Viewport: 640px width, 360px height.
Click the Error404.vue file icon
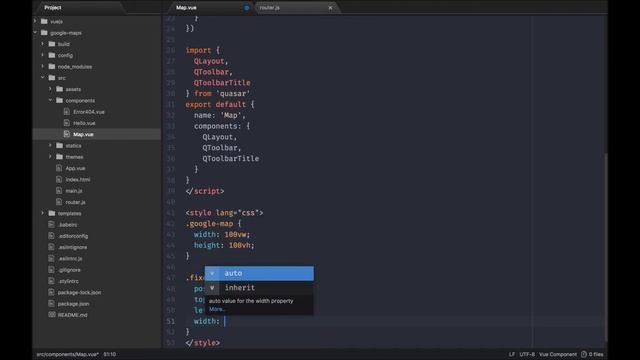pyautogui.click(x=67, y=111)
